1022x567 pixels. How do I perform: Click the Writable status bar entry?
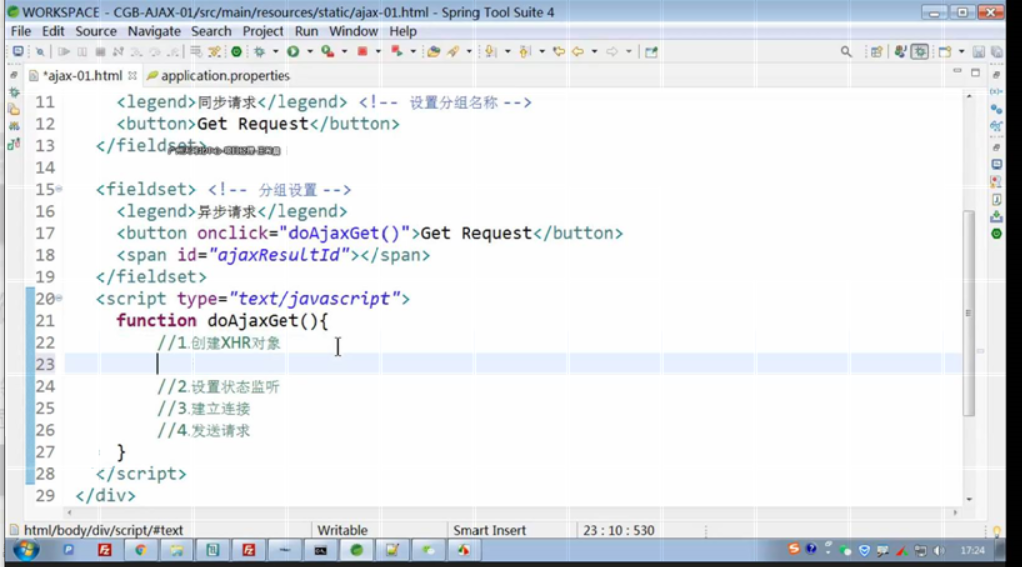[342, 531]
